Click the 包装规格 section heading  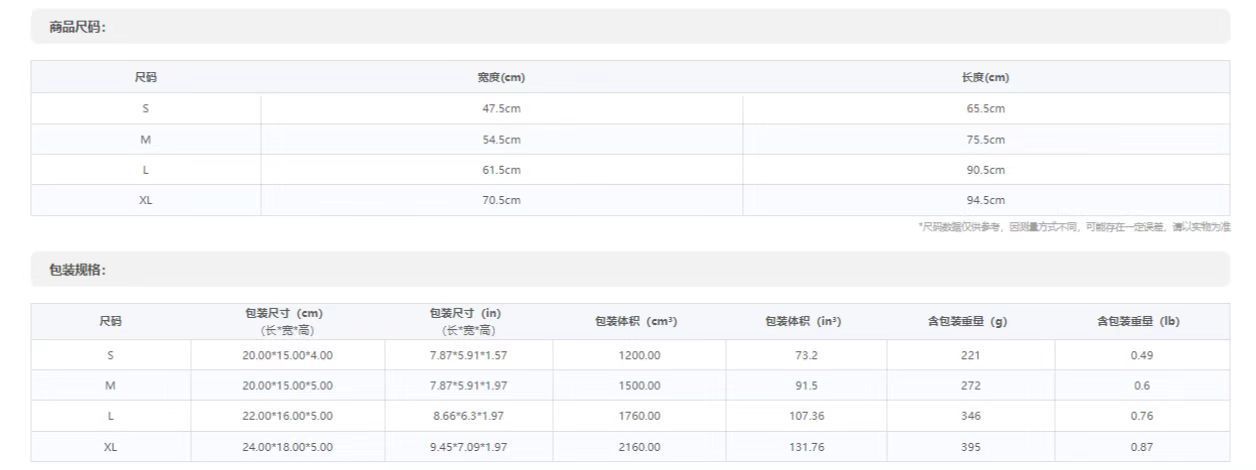(x=77, y=270)
